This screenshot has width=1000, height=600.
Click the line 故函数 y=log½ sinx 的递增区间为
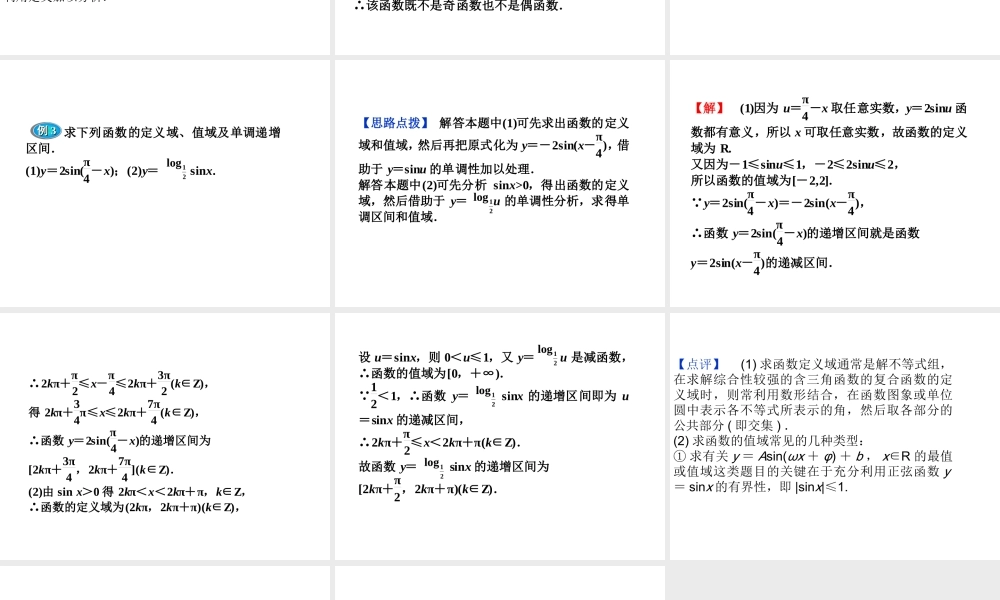click(454, 465)
